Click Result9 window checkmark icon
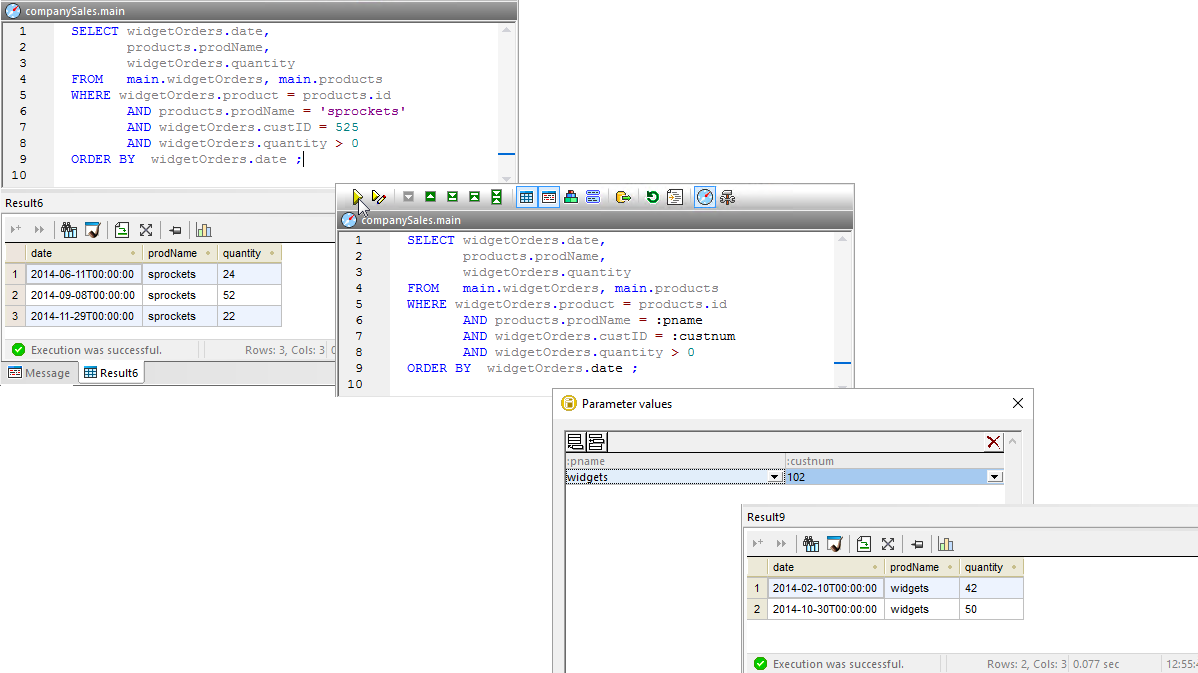The width and height of the screenshot is (1198, 673). click(x=834, y=544)
